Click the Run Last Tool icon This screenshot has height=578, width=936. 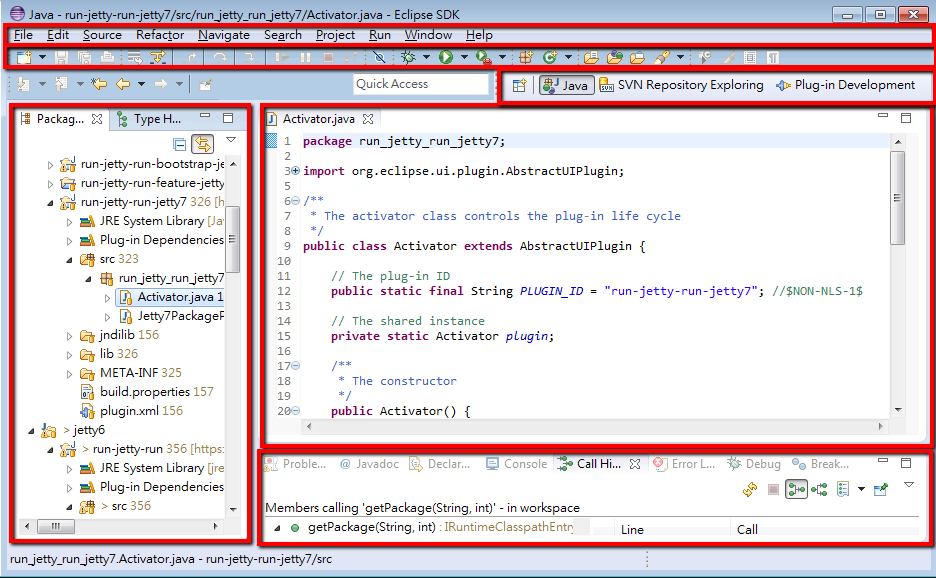[x=484, y=57]
